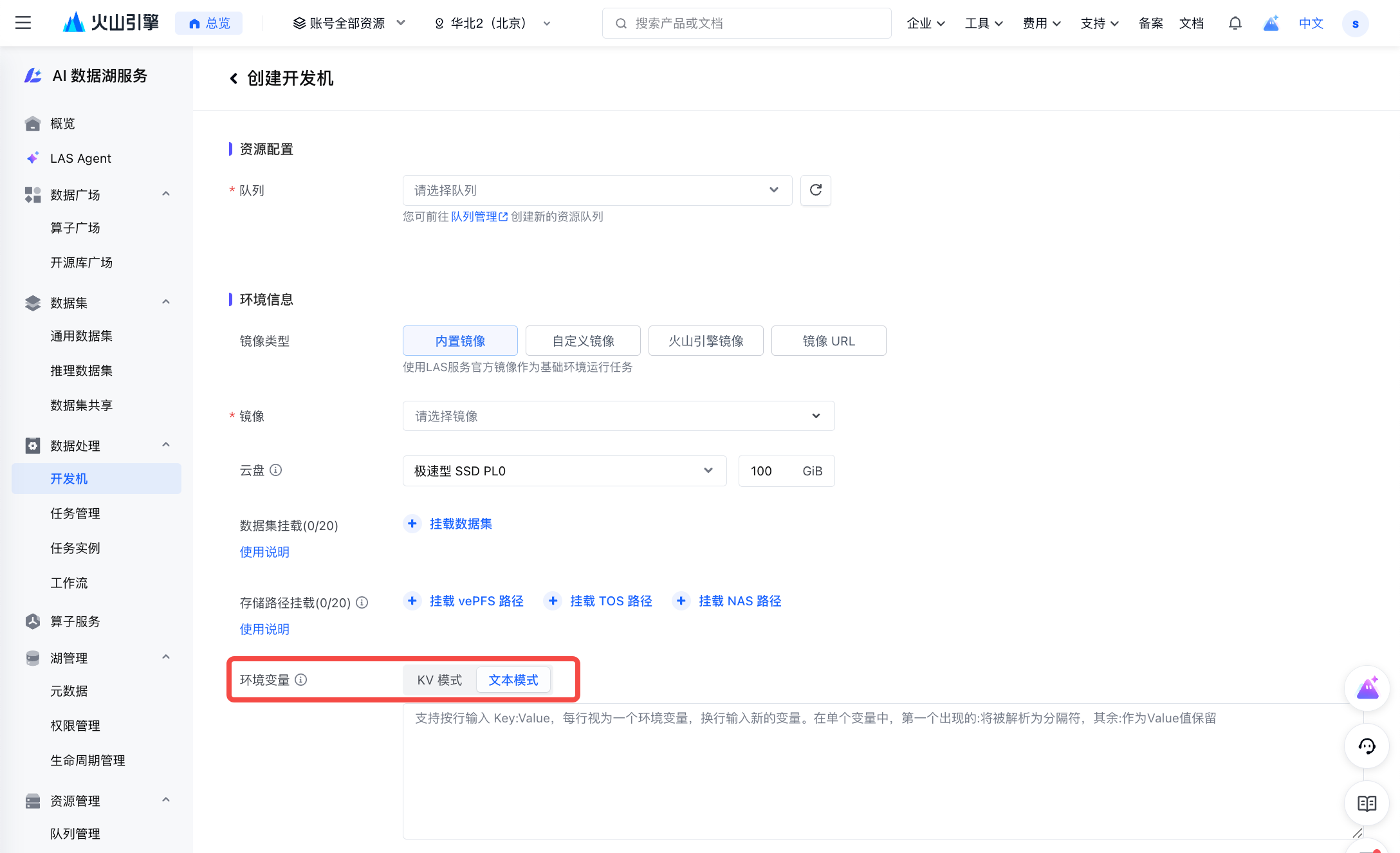Click the refresh queue list icon
The width and height of the screenshot is (1400, 853).
pos(815,190)
